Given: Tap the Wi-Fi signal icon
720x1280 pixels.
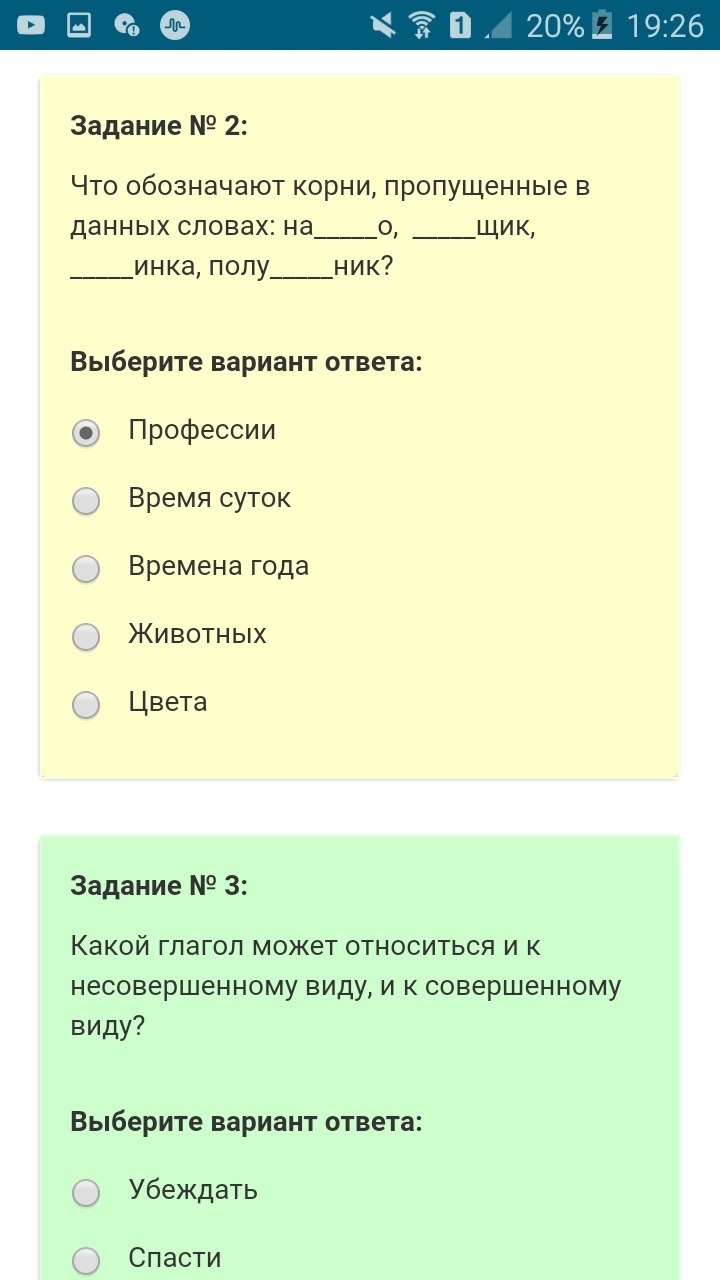Looking at the screenshot, I should click(x=423, y=25).
